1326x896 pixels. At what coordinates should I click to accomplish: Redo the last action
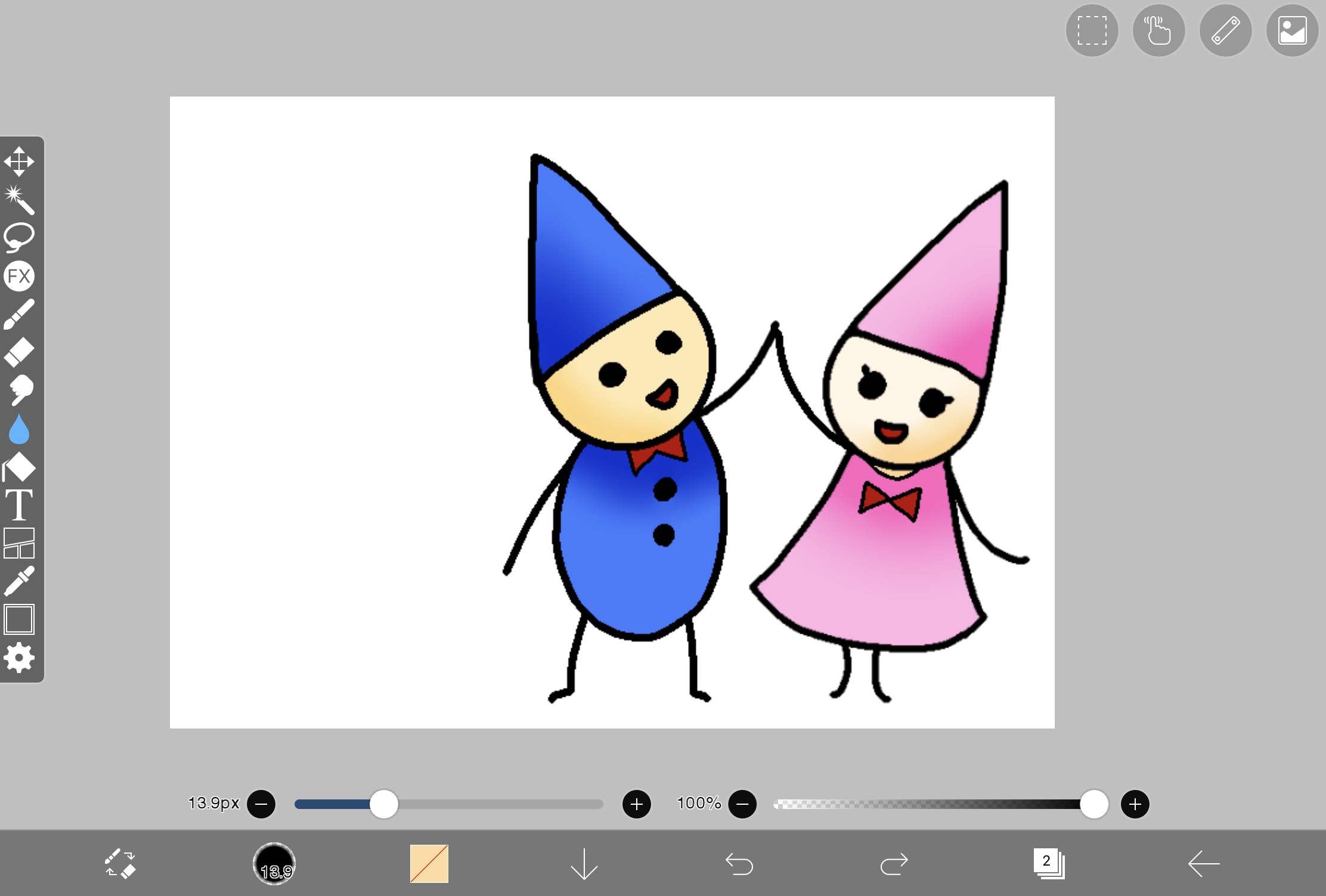click(894, 864)
